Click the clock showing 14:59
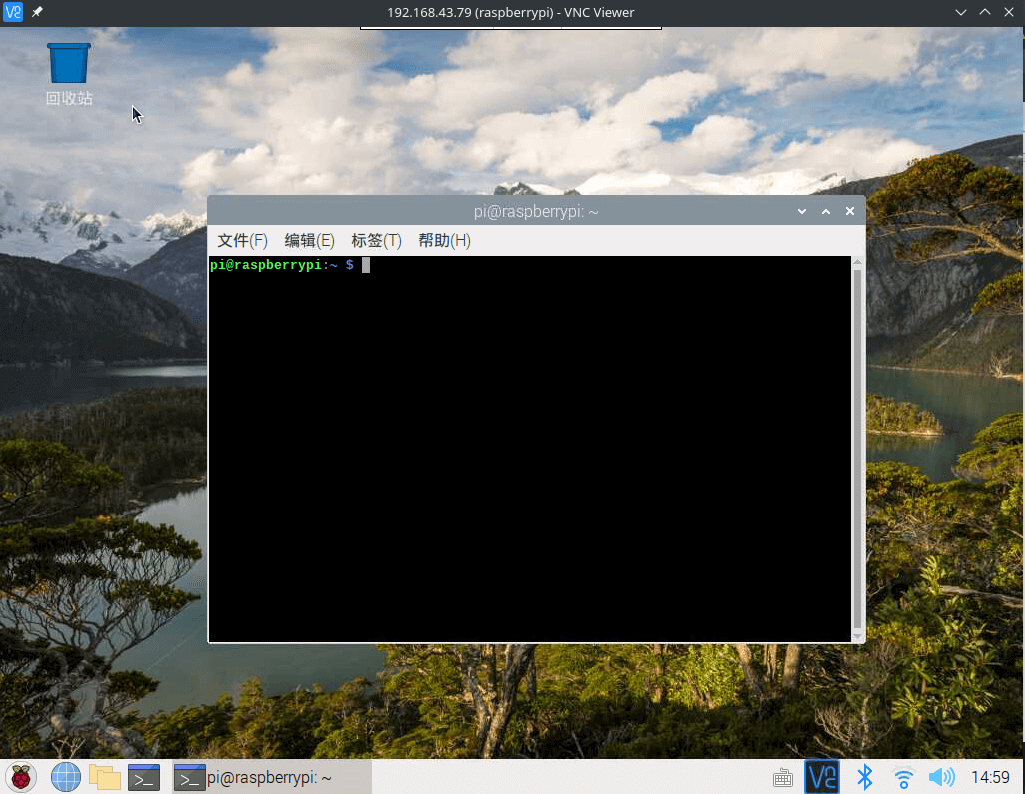1025x794 pixels. 990,777
